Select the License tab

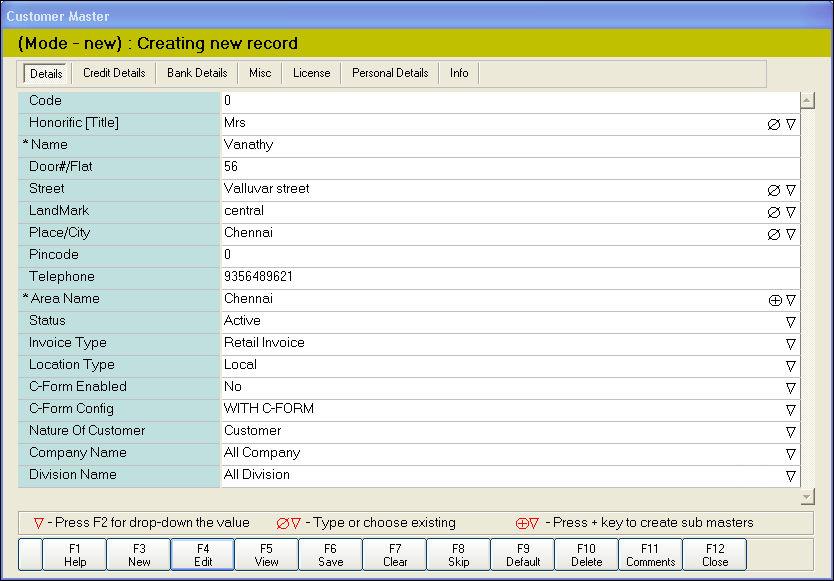[x=311, y=73]
